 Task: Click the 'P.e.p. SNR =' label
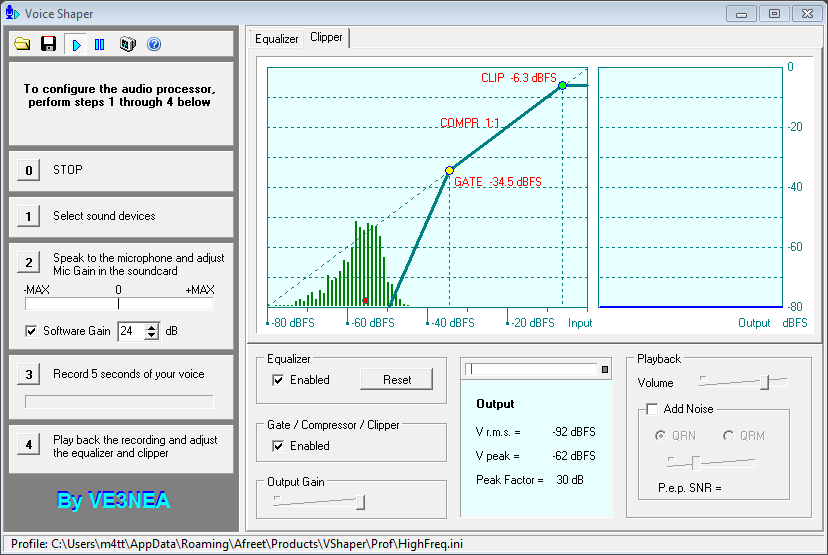pyautogui.click(x=690, y=488)
